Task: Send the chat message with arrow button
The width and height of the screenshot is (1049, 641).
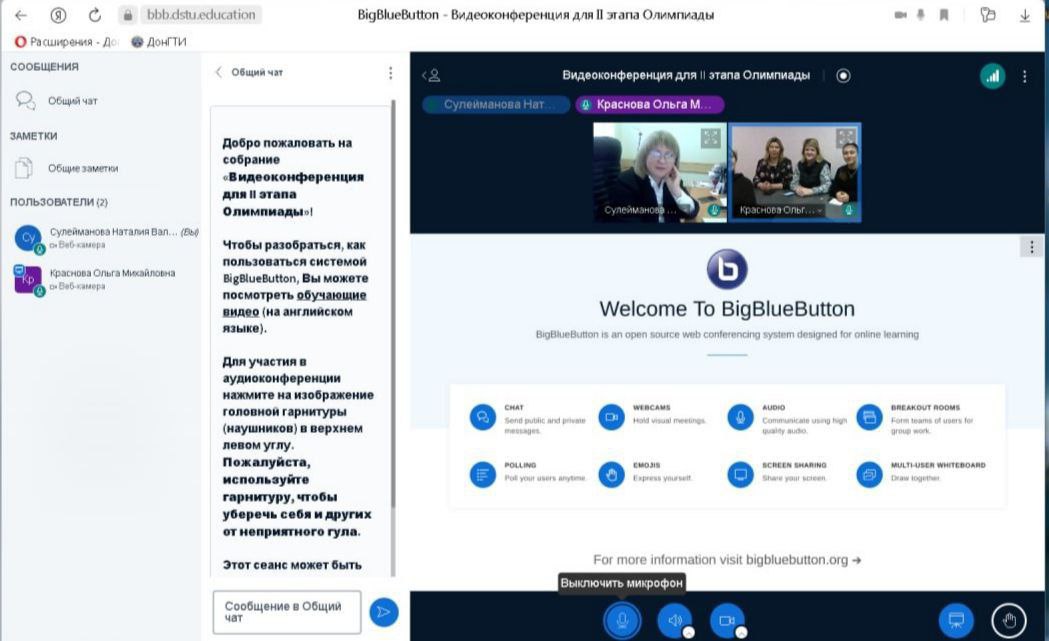Action: point(384,612)
